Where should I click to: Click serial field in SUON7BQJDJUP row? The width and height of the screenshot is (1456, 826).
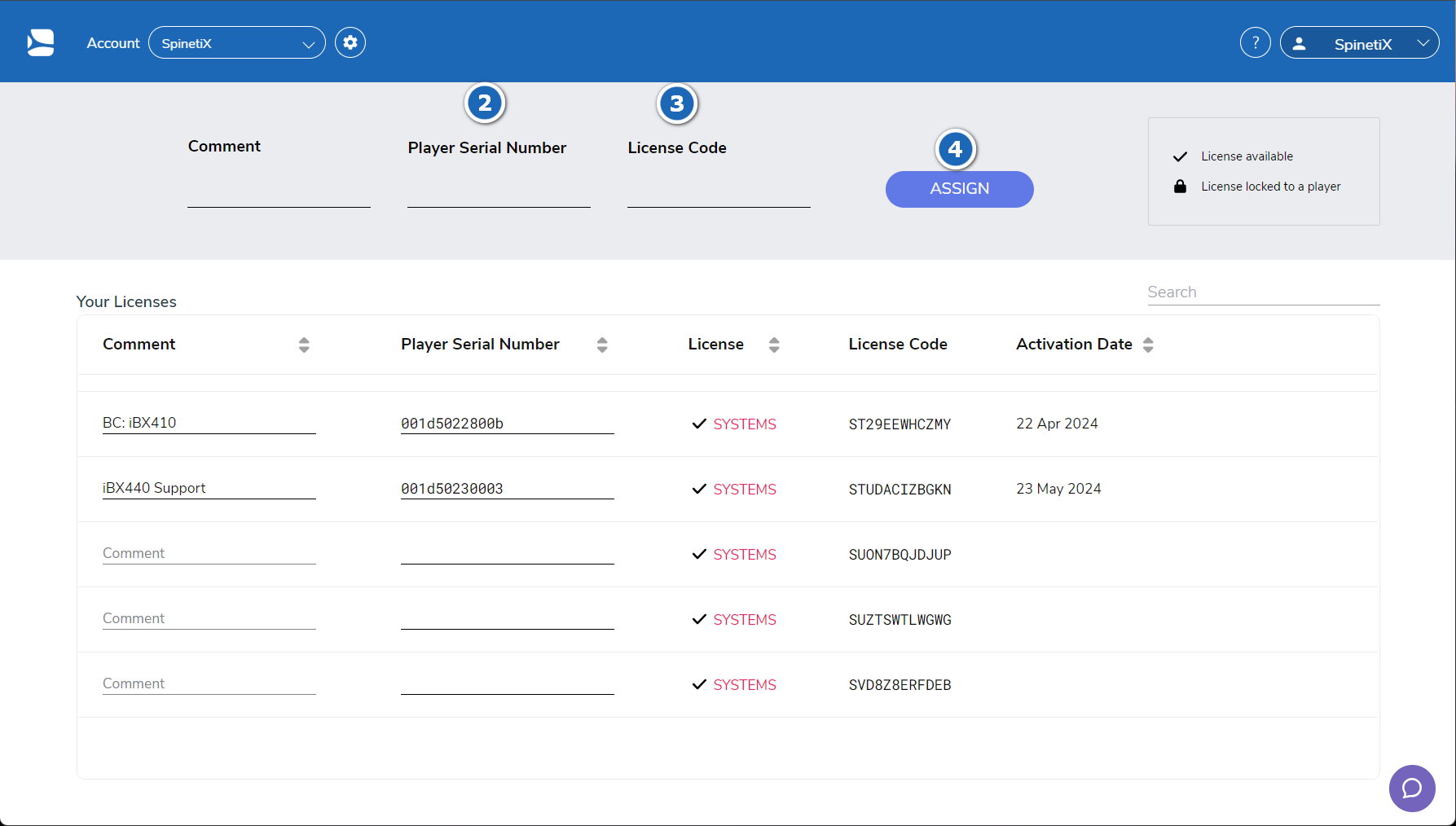(x=508, y=553)
